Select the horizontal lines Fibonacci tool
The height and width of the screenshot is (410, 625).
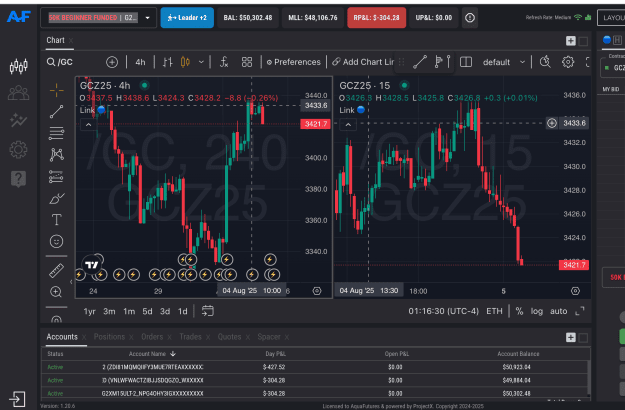(57, 133)
